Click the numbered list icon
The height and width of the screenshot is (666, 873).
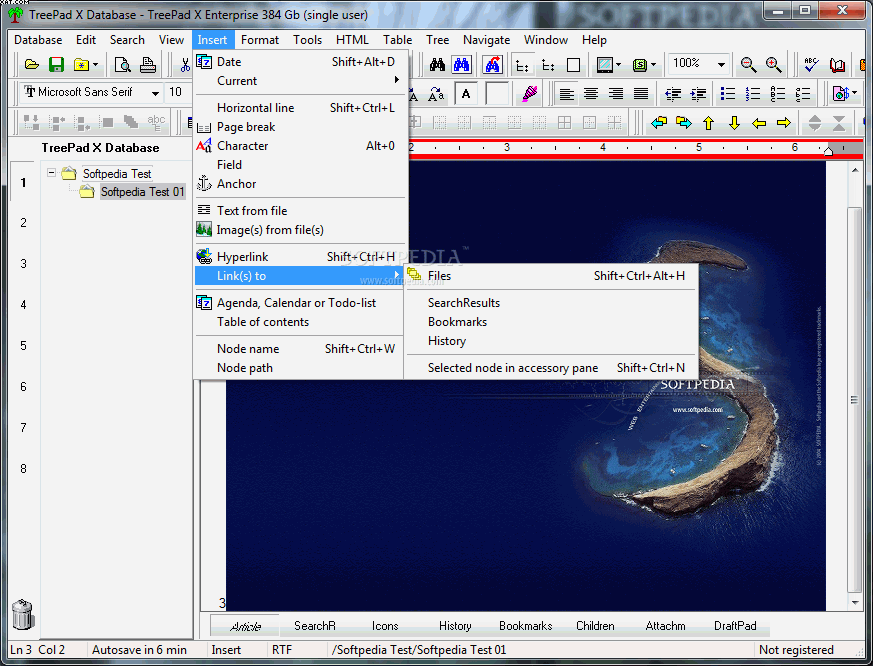[x=752, y=94]
